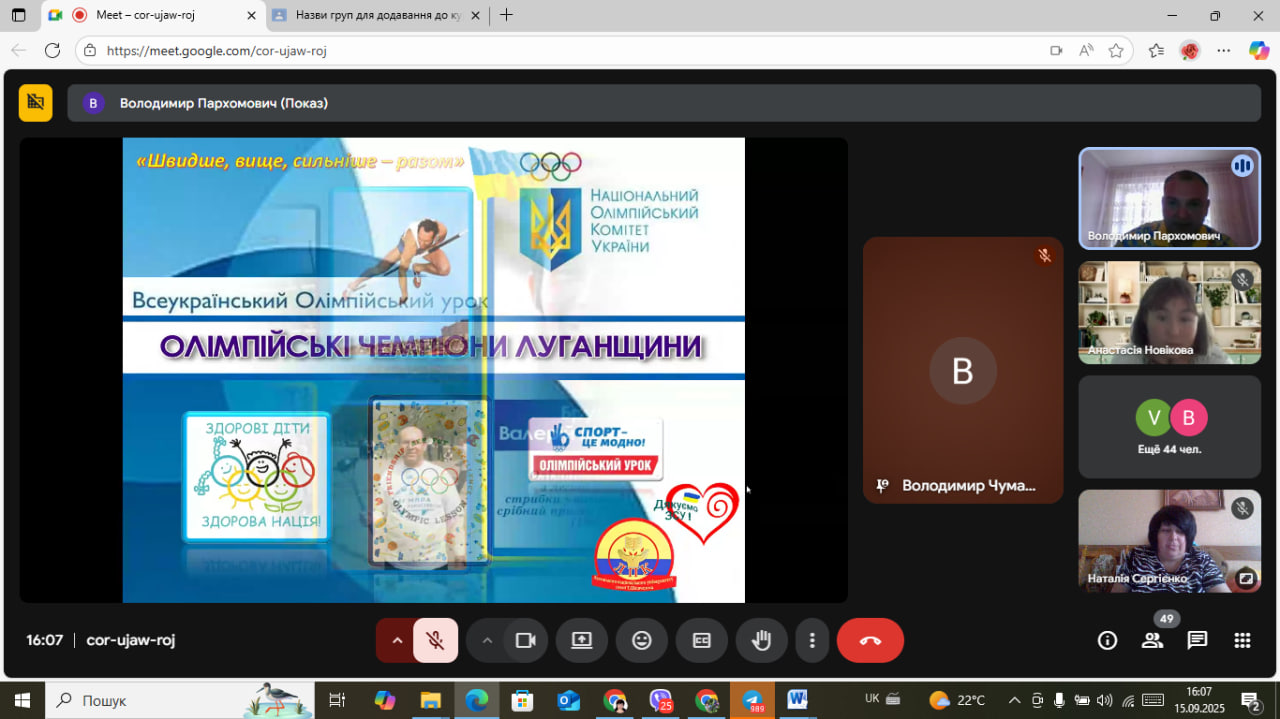Click the Пошук taskbar search field
Screen dimensions: 1280x719
tap(180, 700)
